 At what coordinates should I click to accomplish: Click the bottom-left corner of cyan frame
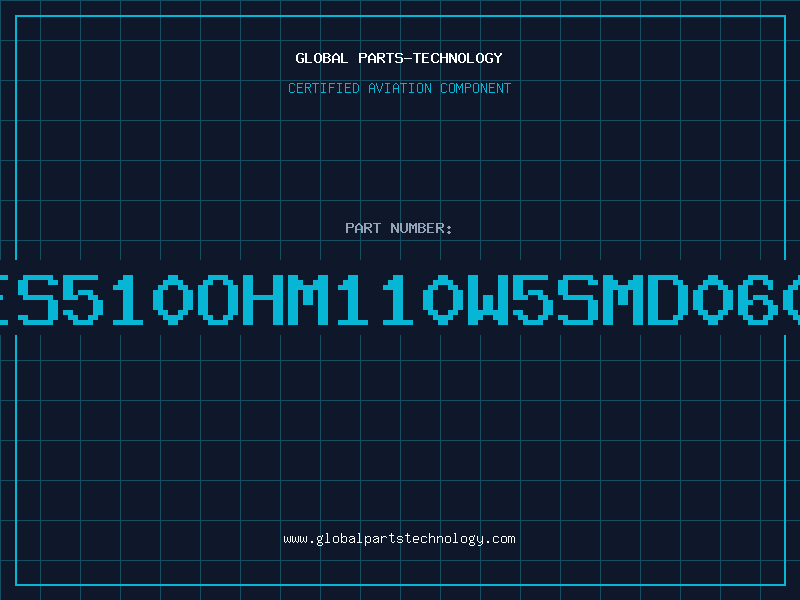[16, 585]
